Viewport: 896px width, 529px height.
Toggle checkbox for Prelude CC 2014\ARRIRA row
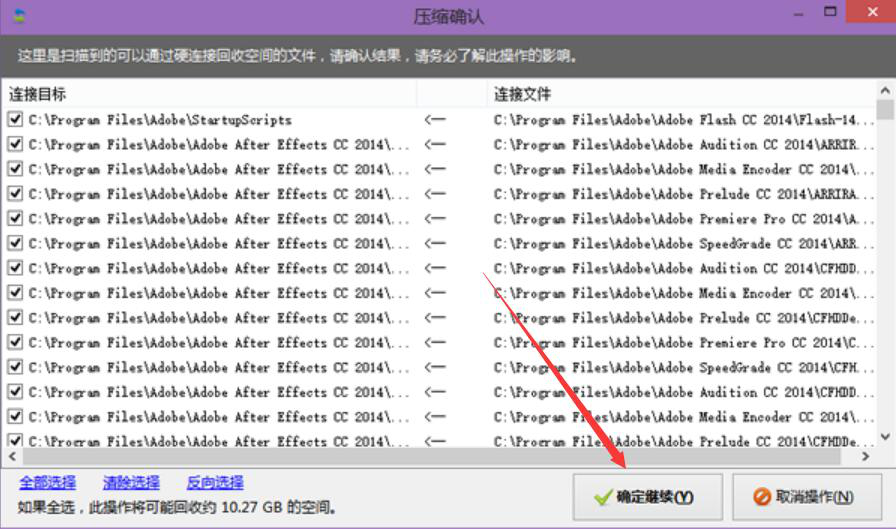[15, 194]
